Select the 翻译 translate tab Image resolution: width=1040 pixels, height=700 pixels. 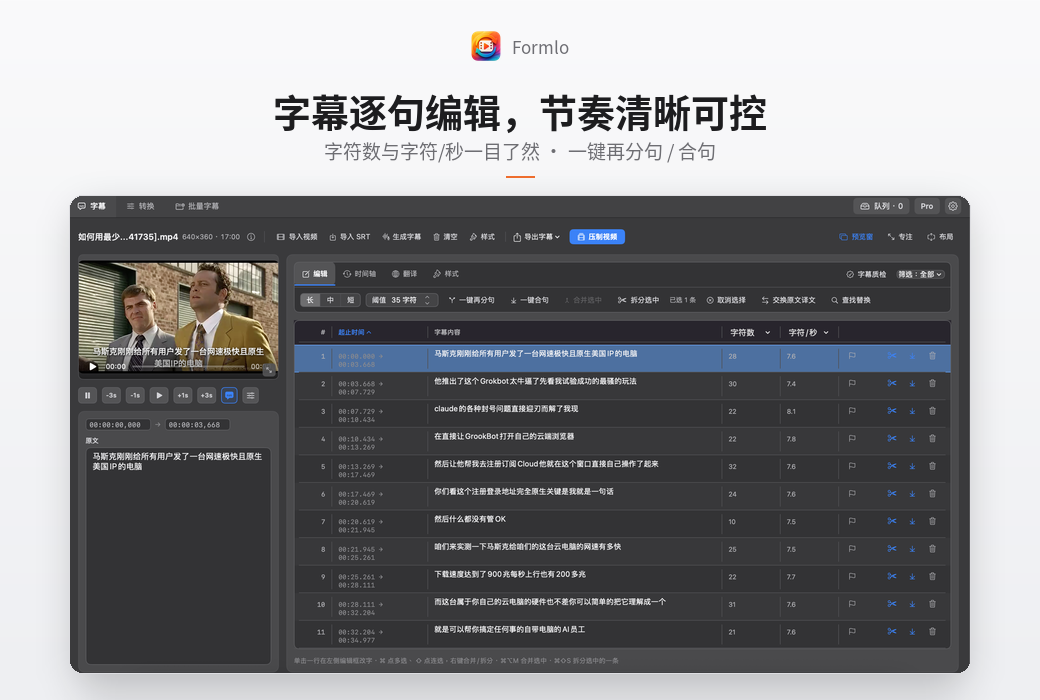click(405, 274)
